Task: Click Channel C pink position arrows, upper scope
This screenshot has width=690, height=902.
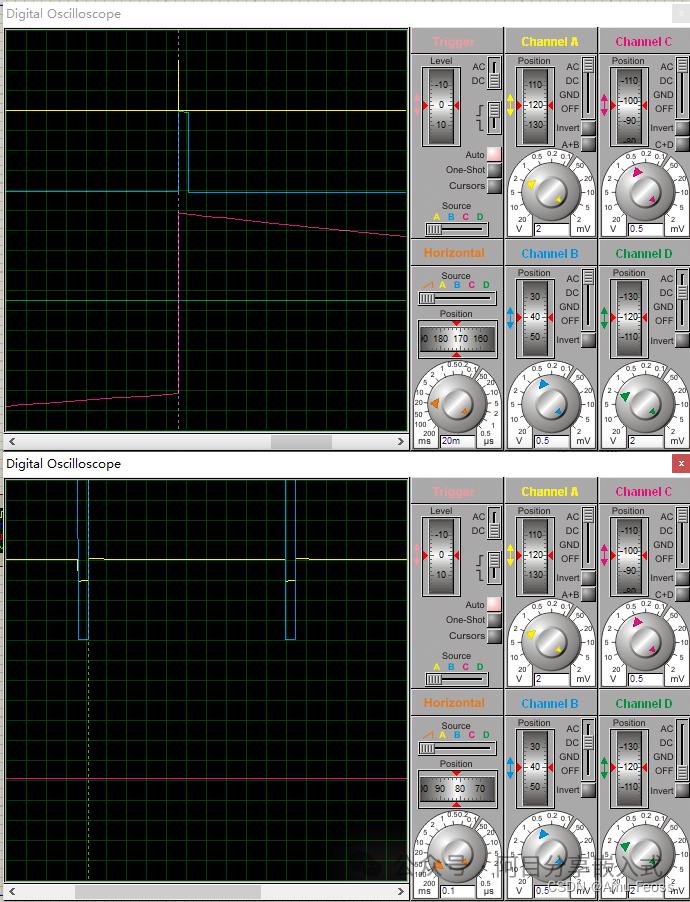Action: point(604,105)
